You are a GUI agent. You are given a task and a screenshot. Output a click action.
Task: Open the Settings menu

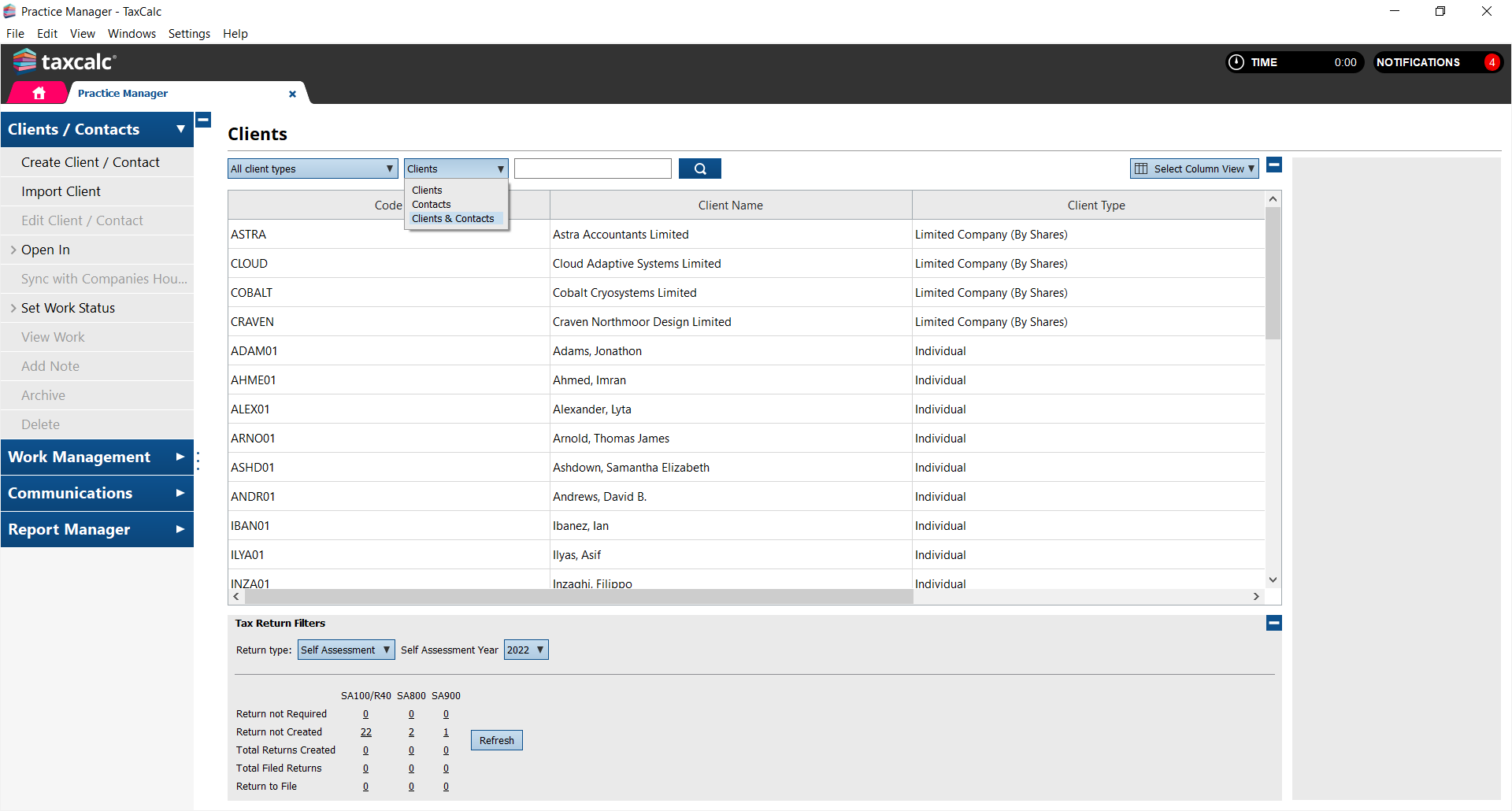189,34
